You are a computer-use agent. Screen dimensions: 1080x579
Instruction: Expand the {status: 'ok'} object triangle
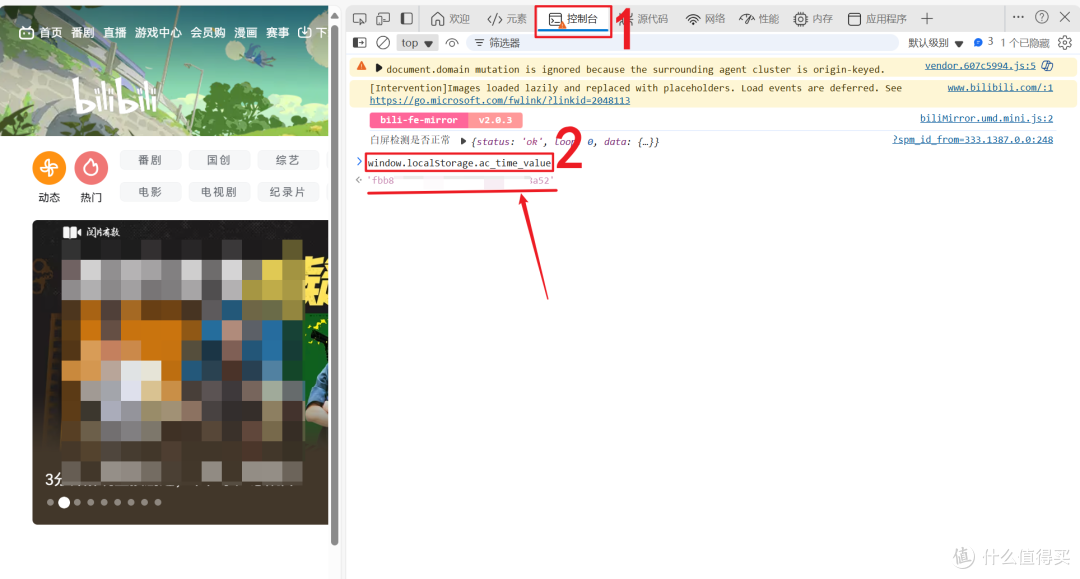click(464, 141)
